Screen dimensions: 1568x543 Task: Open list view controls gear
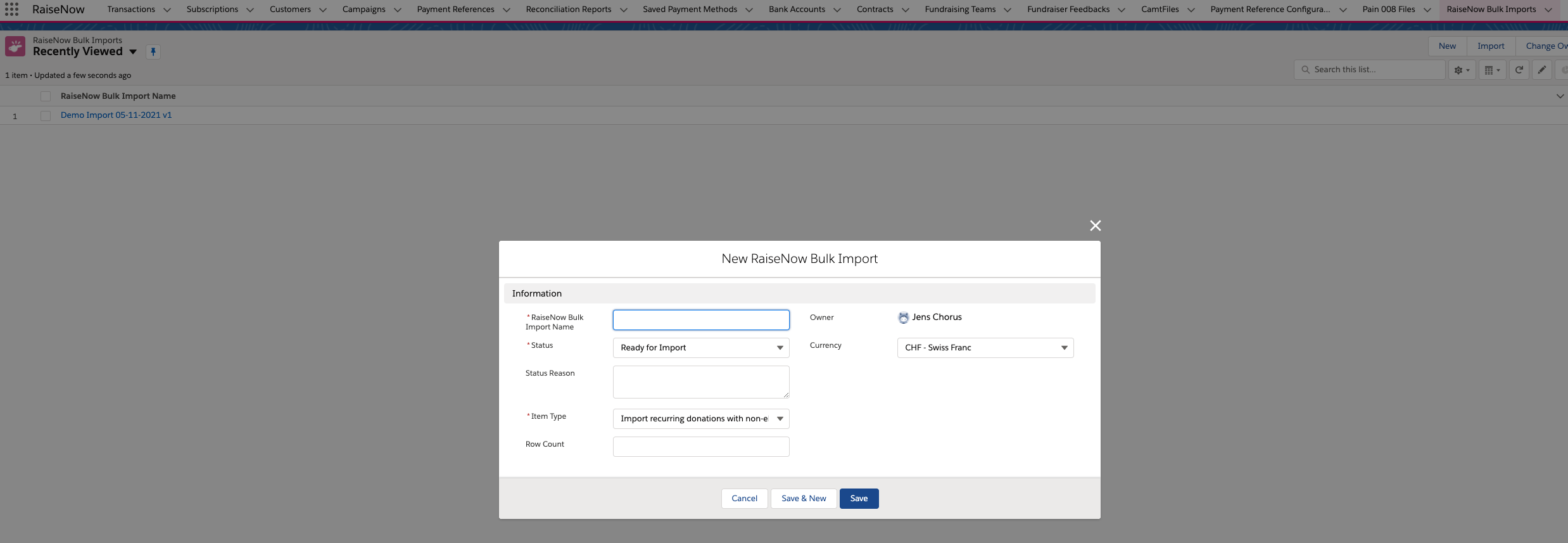[1462, 70]
